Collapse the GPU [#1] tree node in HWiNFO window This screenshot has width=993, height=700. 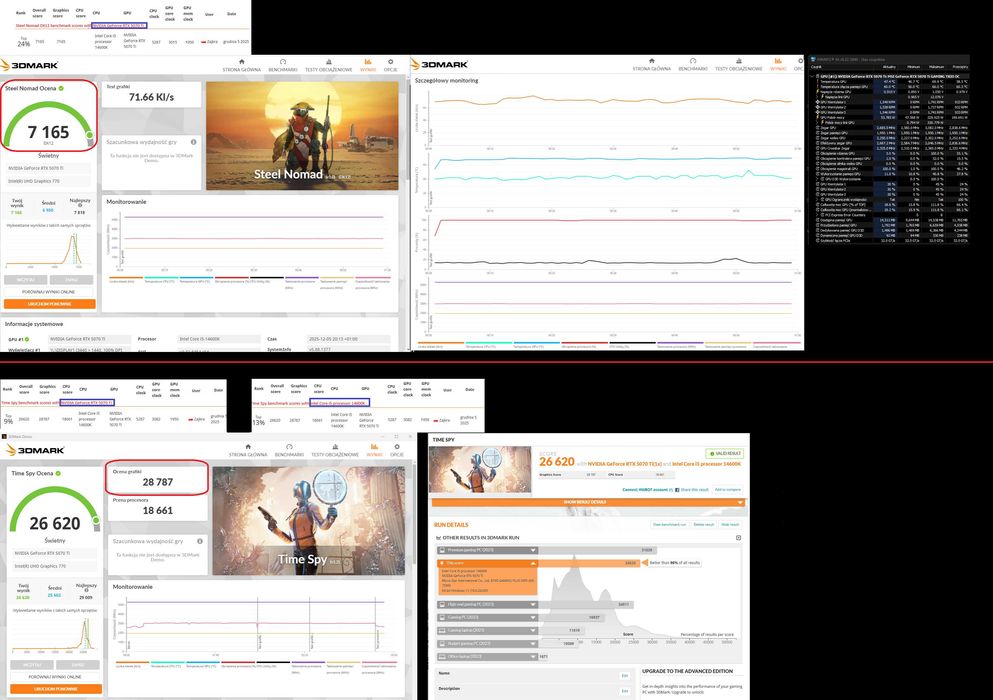813,76
